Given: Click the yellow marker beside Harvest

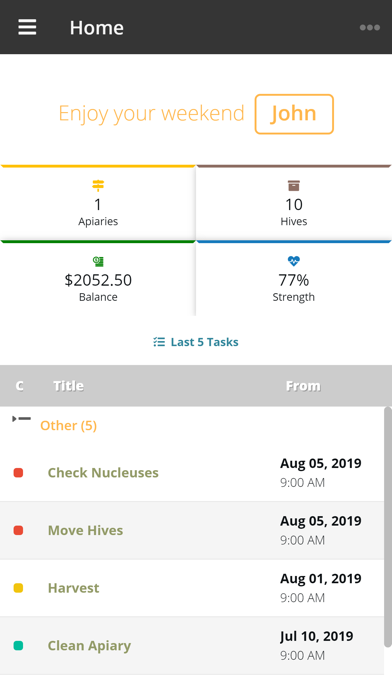Looking at the screenshot, I should (x=18, y=588).
